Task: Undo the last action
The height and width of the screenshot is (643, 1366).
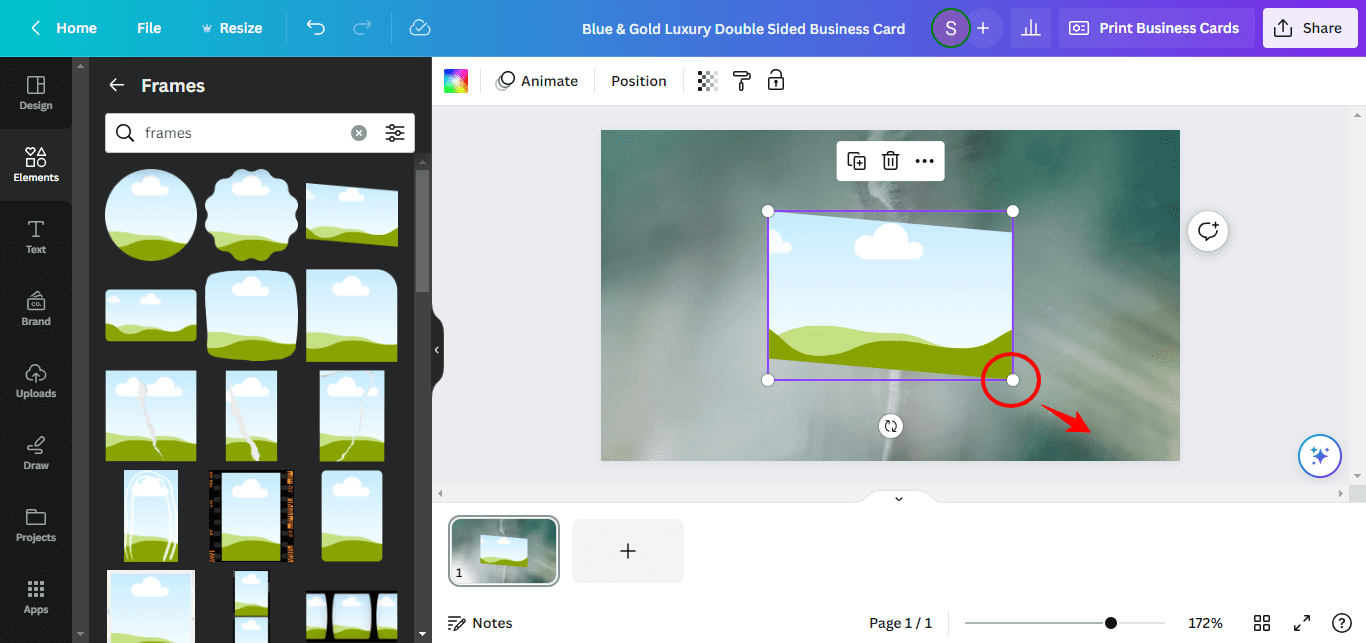Action: click(x=315, y=27)
